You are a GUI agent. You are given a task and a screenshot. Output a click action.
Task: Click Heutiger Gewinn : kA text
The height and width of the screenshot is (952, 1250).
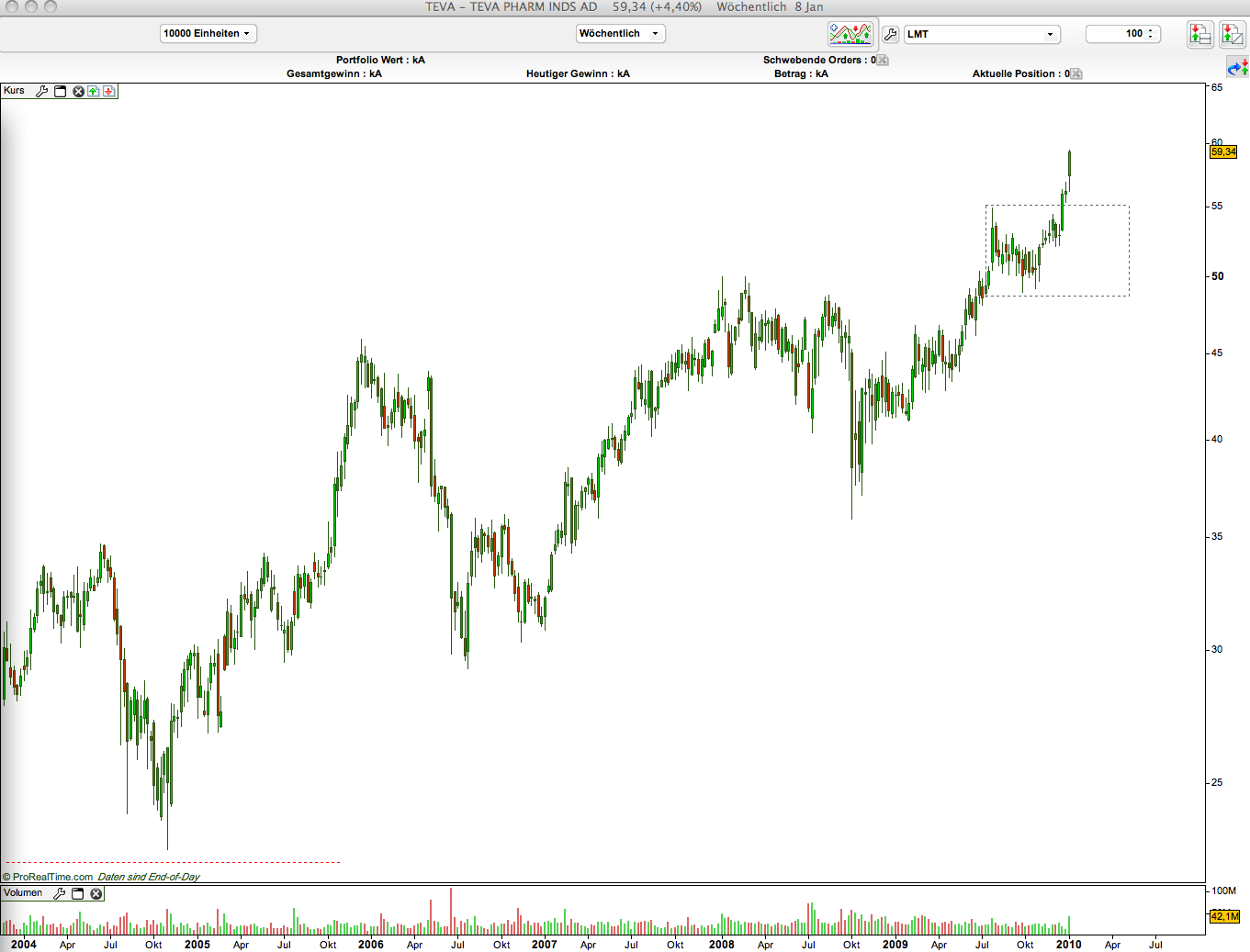coord(578,73)
